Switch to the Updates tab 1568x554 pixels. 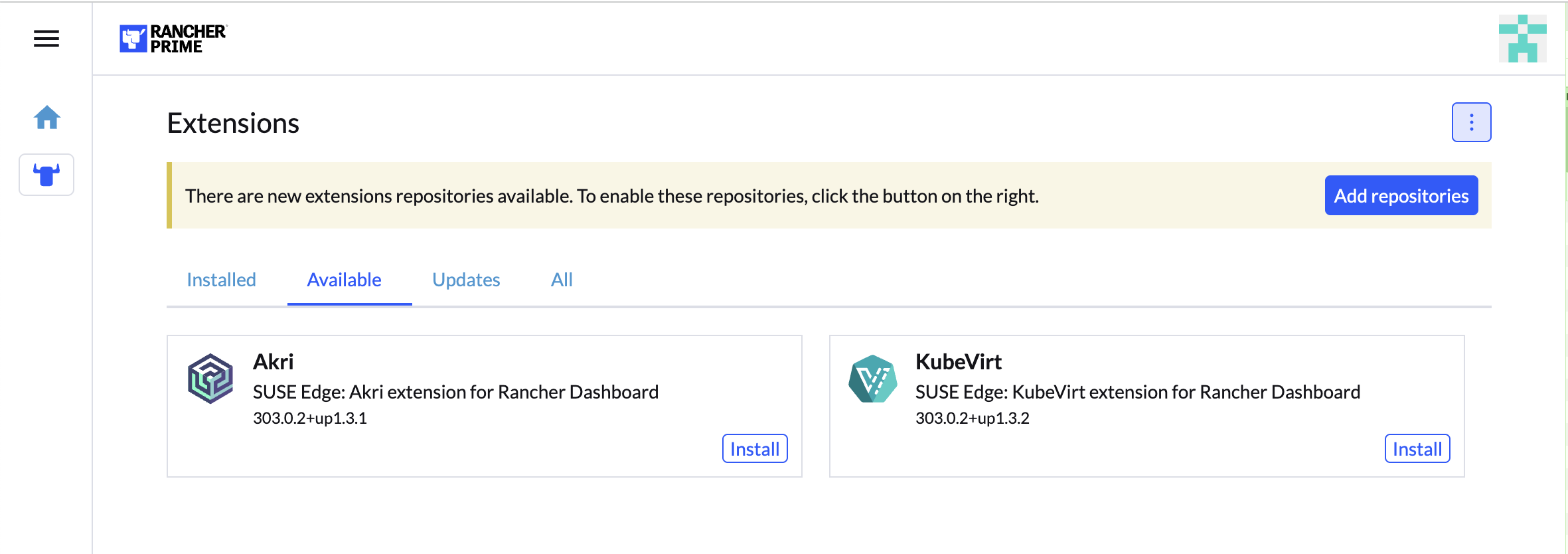coord(466,280)
